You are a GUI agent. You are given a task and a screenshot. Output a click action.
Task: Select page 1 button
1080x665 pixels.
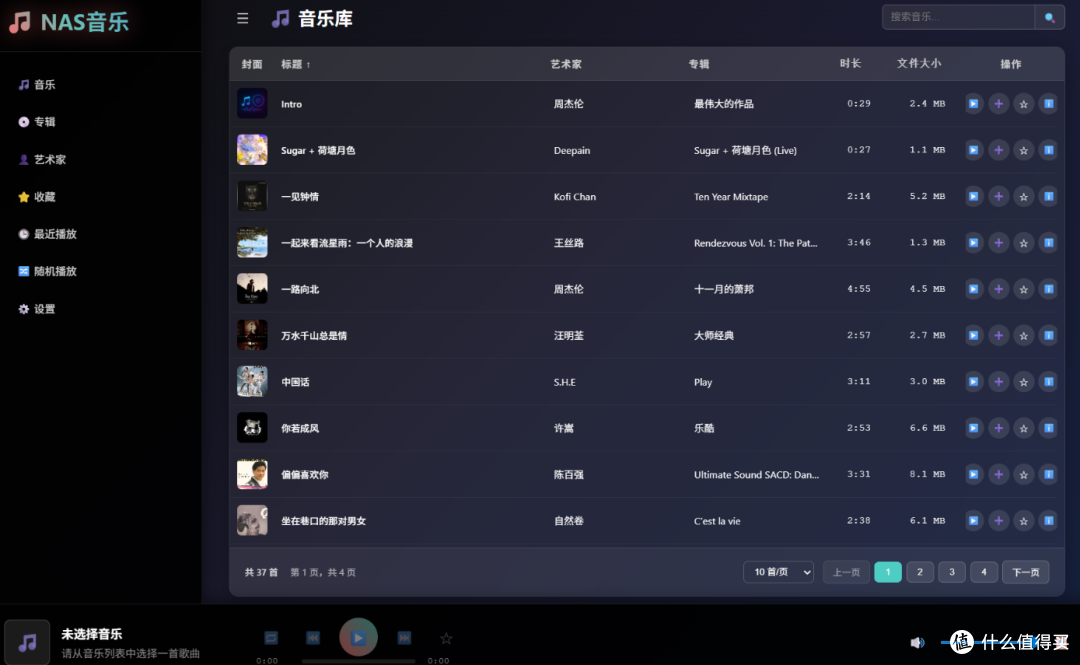(x=888, y=572)
